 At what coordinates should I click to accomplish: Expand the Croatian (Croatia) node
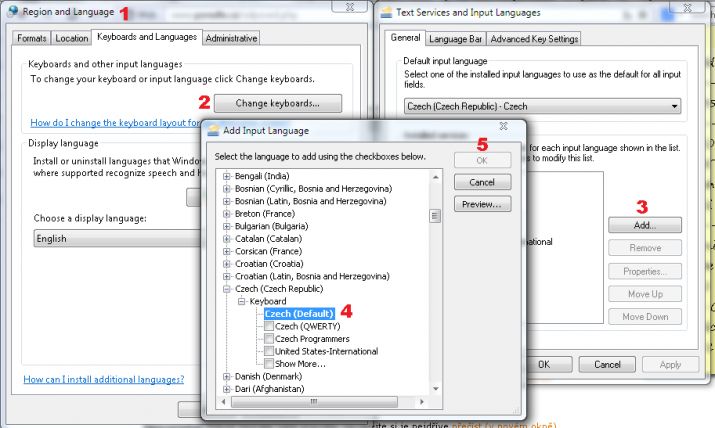point(227,264)
